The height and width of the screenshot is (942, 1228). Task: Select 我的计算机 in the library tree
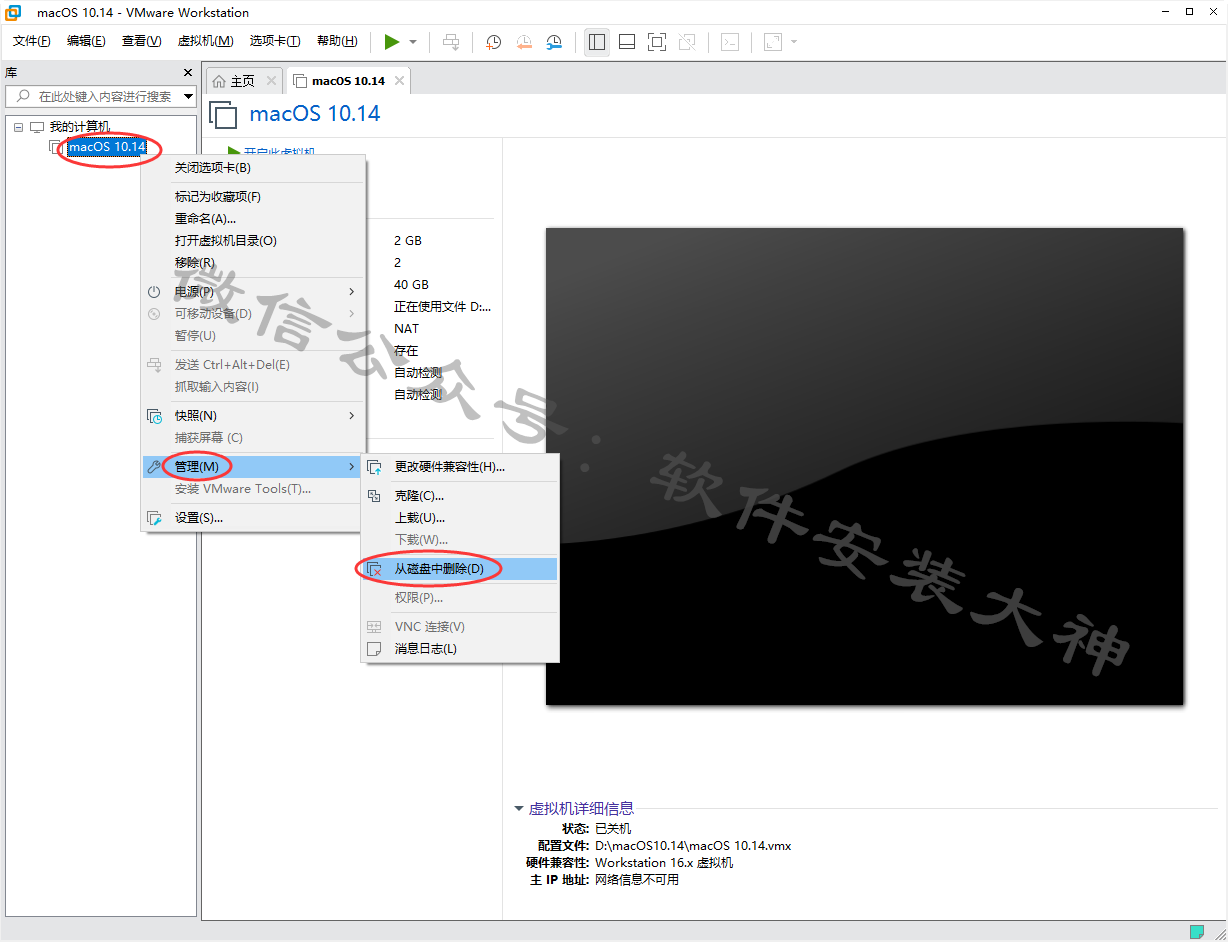click(80, 127)
